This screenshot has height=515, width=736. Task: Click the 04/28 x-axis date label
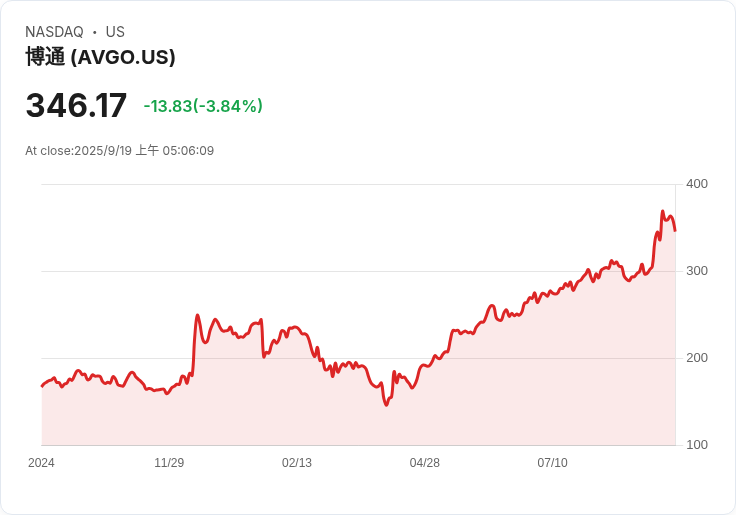pyautogui.click(x=425, y=463)
